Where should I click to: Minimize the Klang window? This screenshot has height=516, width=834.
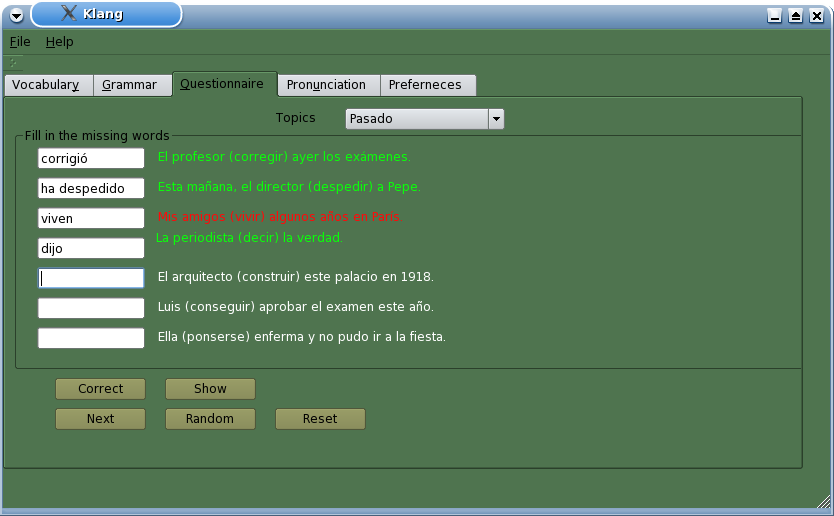point(774,15)
